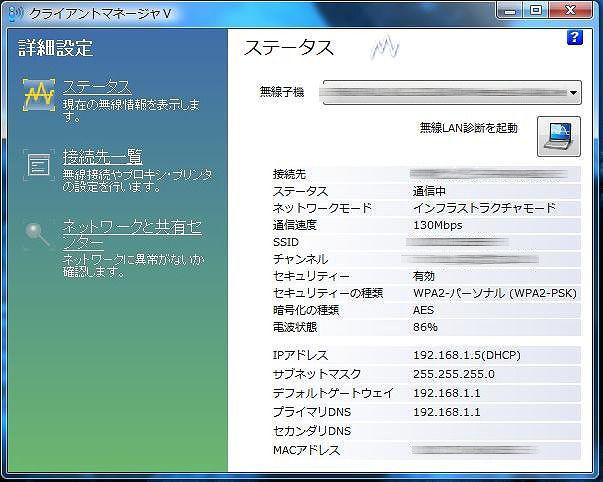Click the IP address 192.168.1.5(DHCP)
Image resolution: width=603 pixels, height=482 pixels.
[467, 355]
